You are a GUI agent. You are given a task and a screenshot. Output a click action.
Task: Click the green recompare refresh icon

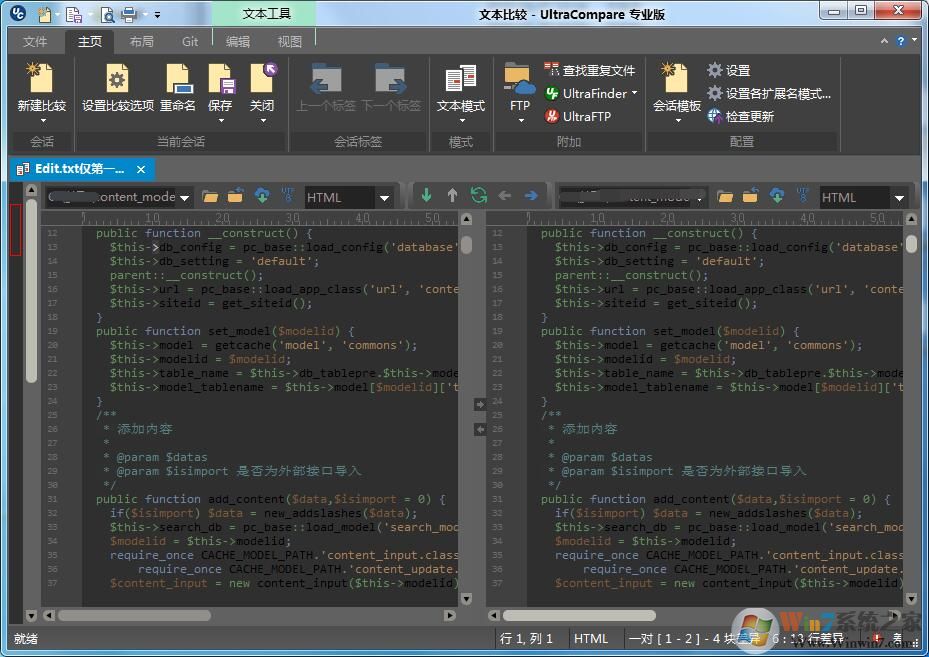point(478,196)
